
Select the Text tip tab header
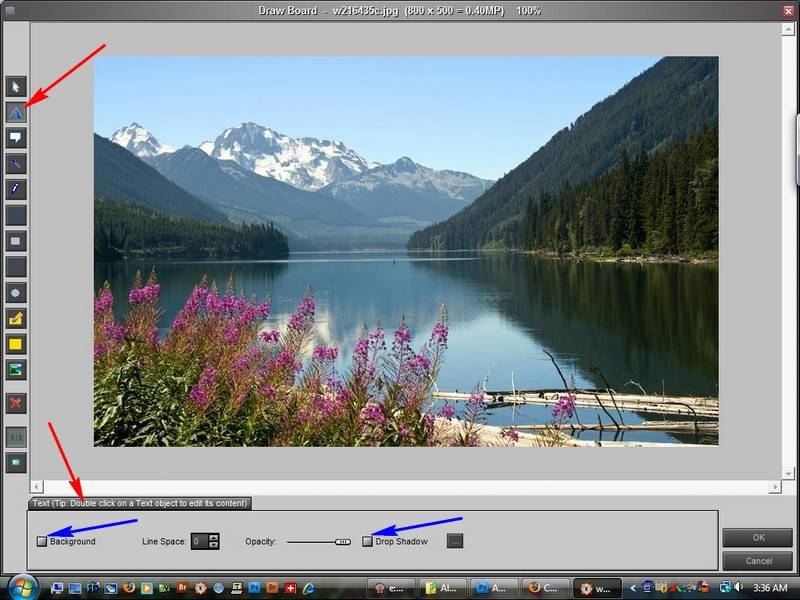pos(140,504)
